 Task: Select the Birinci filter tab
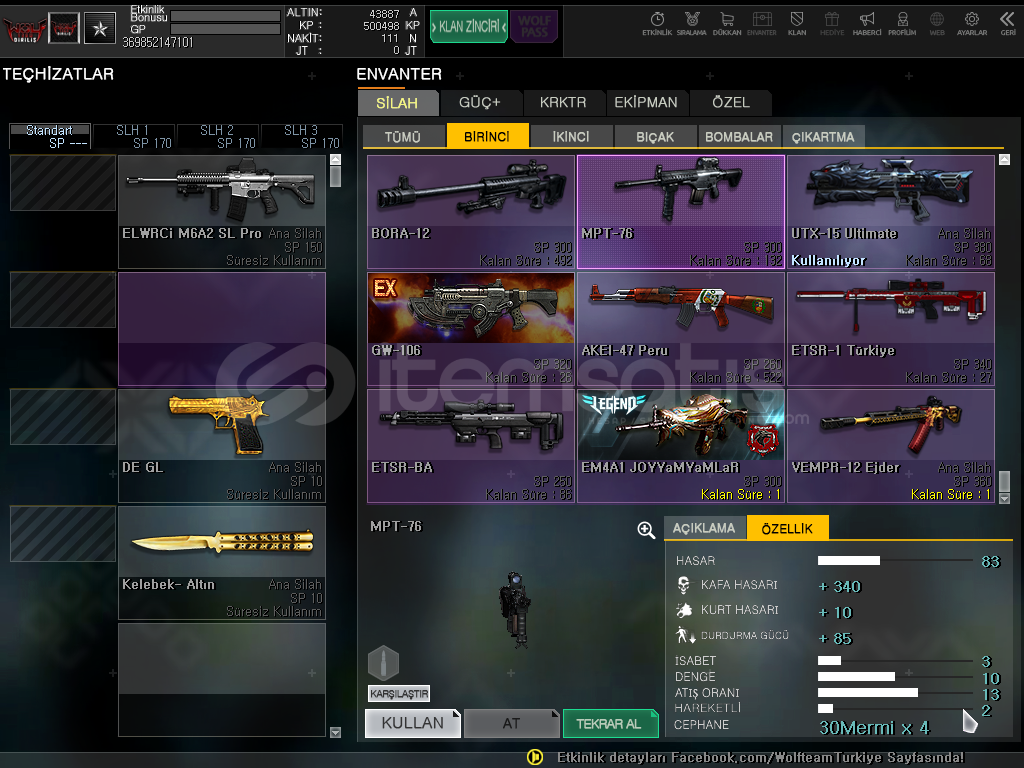487,136
